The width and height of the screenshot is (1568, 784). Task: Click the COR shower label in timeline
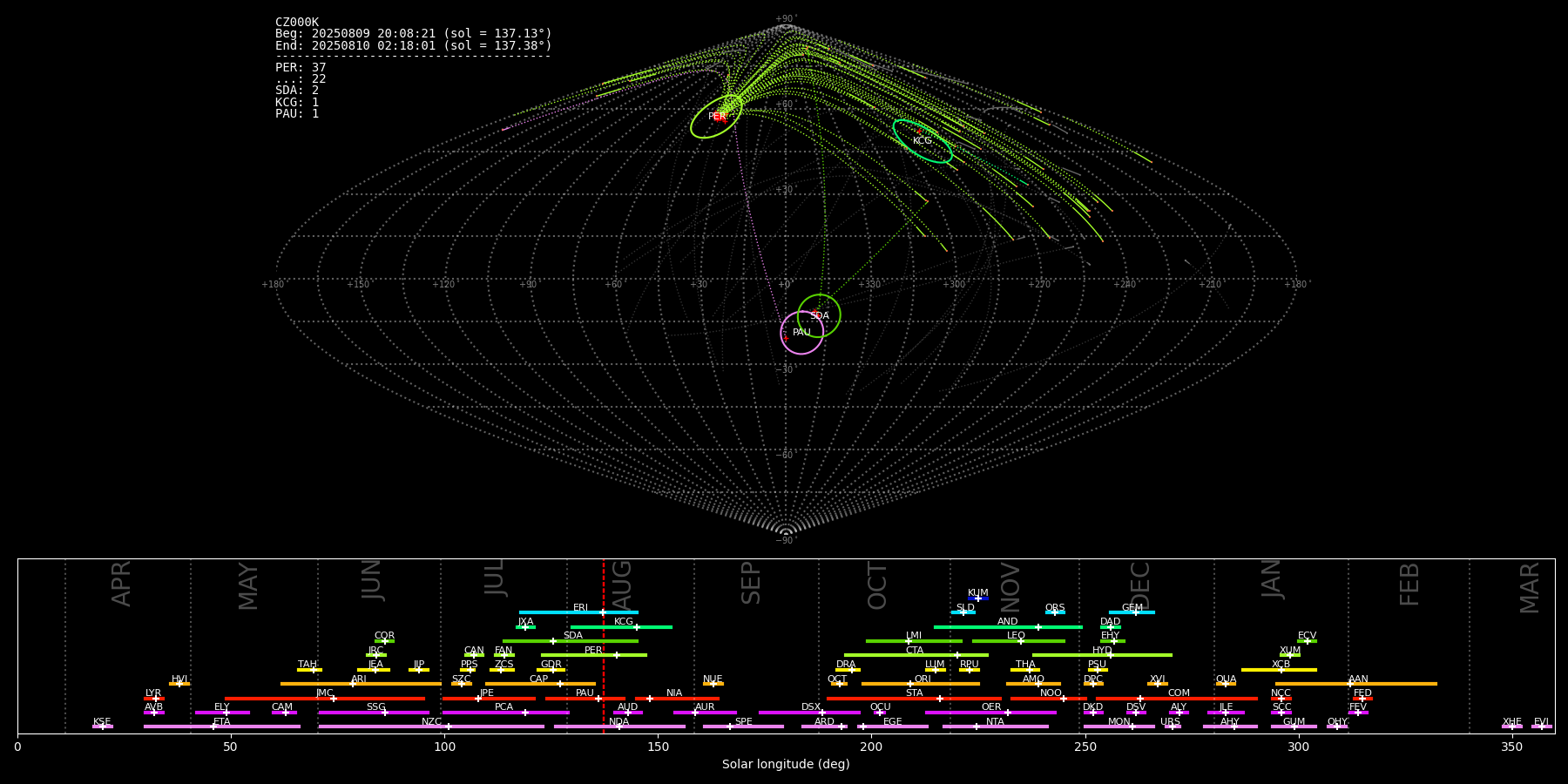point(384,636)
